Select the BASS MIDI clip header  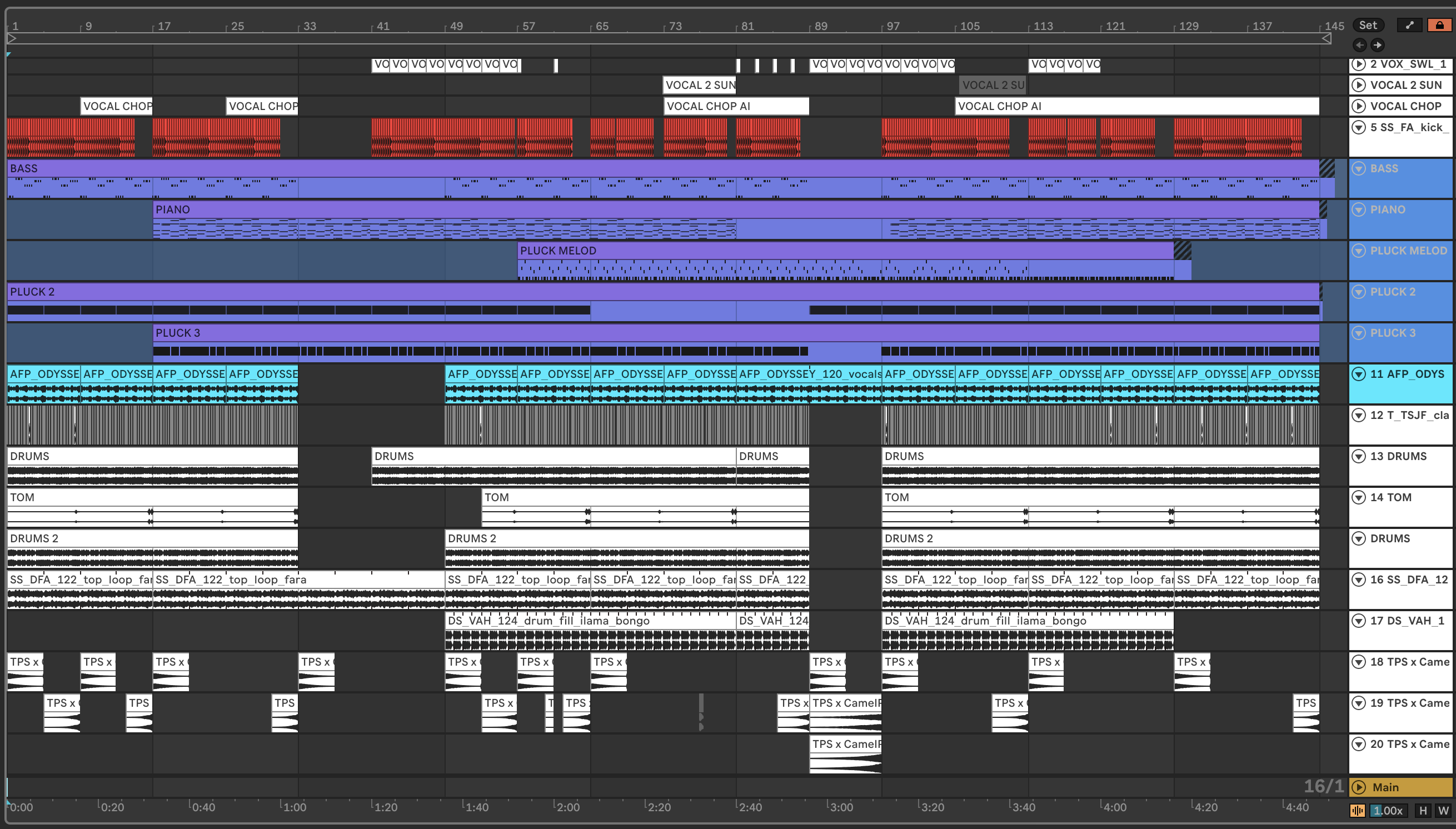pos(663,168)
